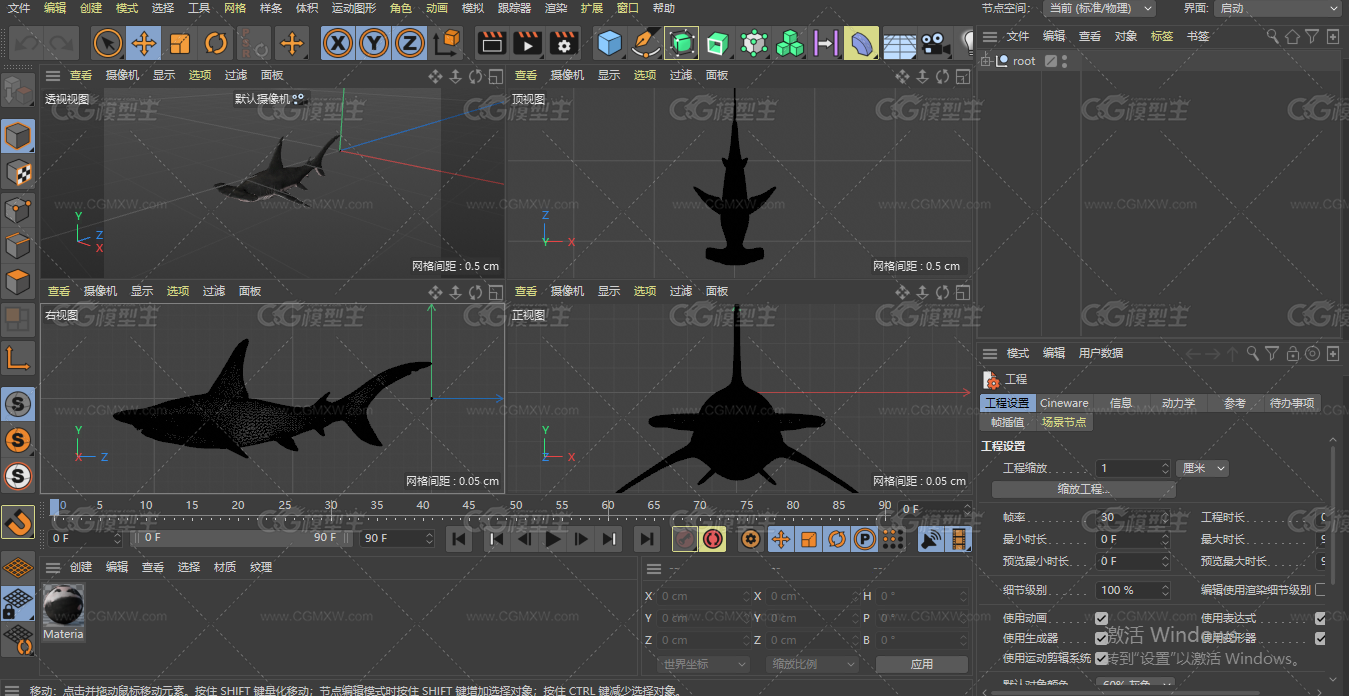Open render settings clapperboard gear icon
Viewport: 1349px width, 696px height.
[x=565, y=43]
